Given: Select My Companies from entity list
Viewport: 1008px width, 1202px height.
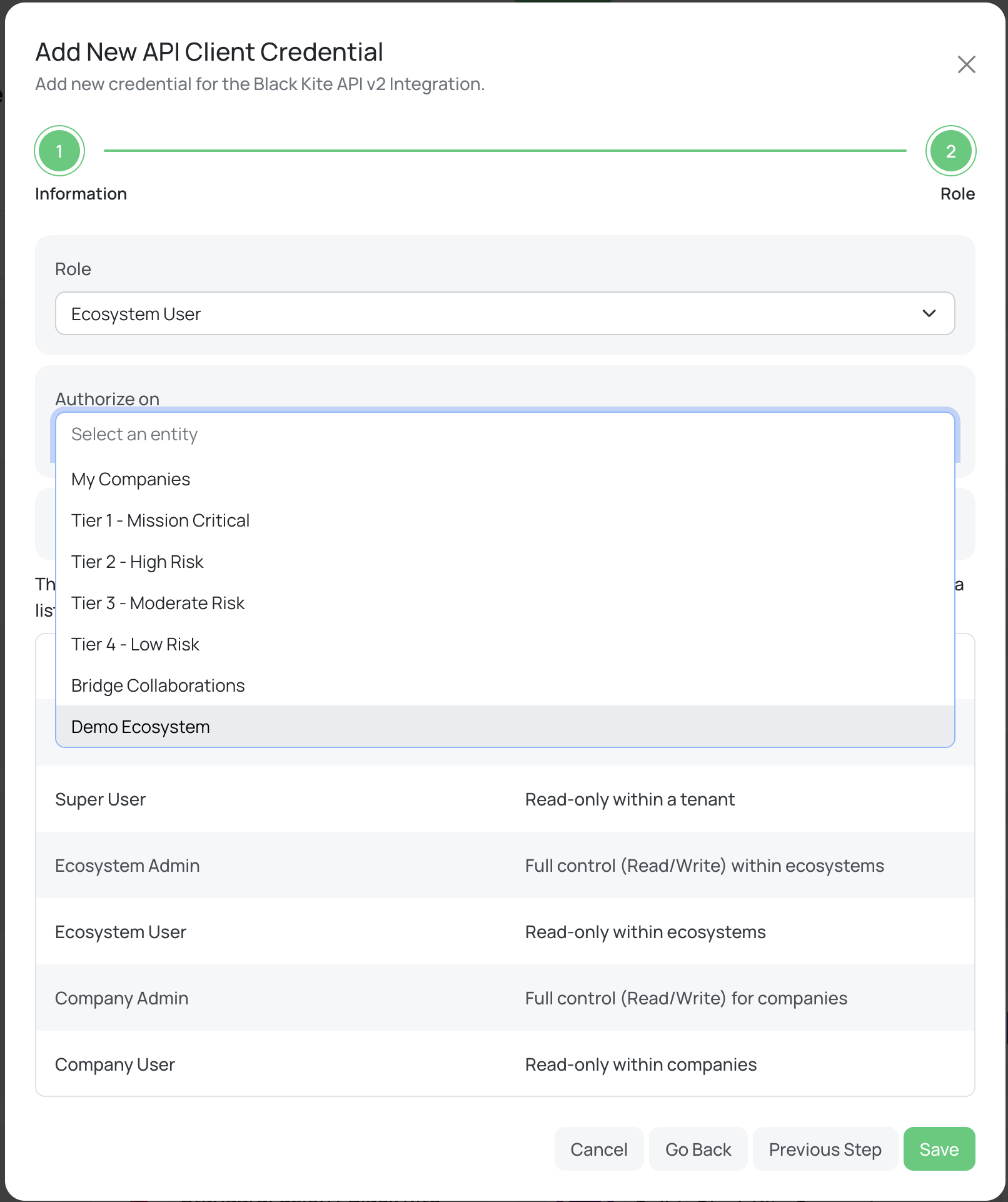Looking at the screenshot, I should tap(131, 480).
